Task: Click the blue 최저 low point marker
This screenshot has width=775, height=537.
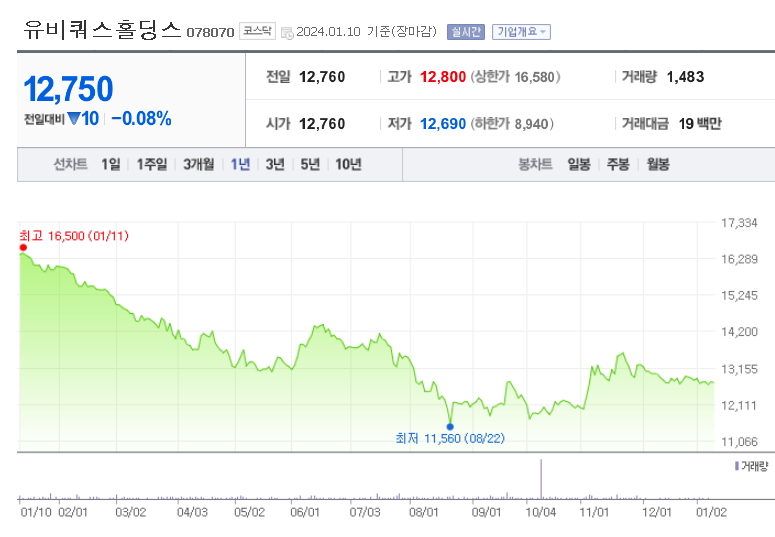Action: 450,427
